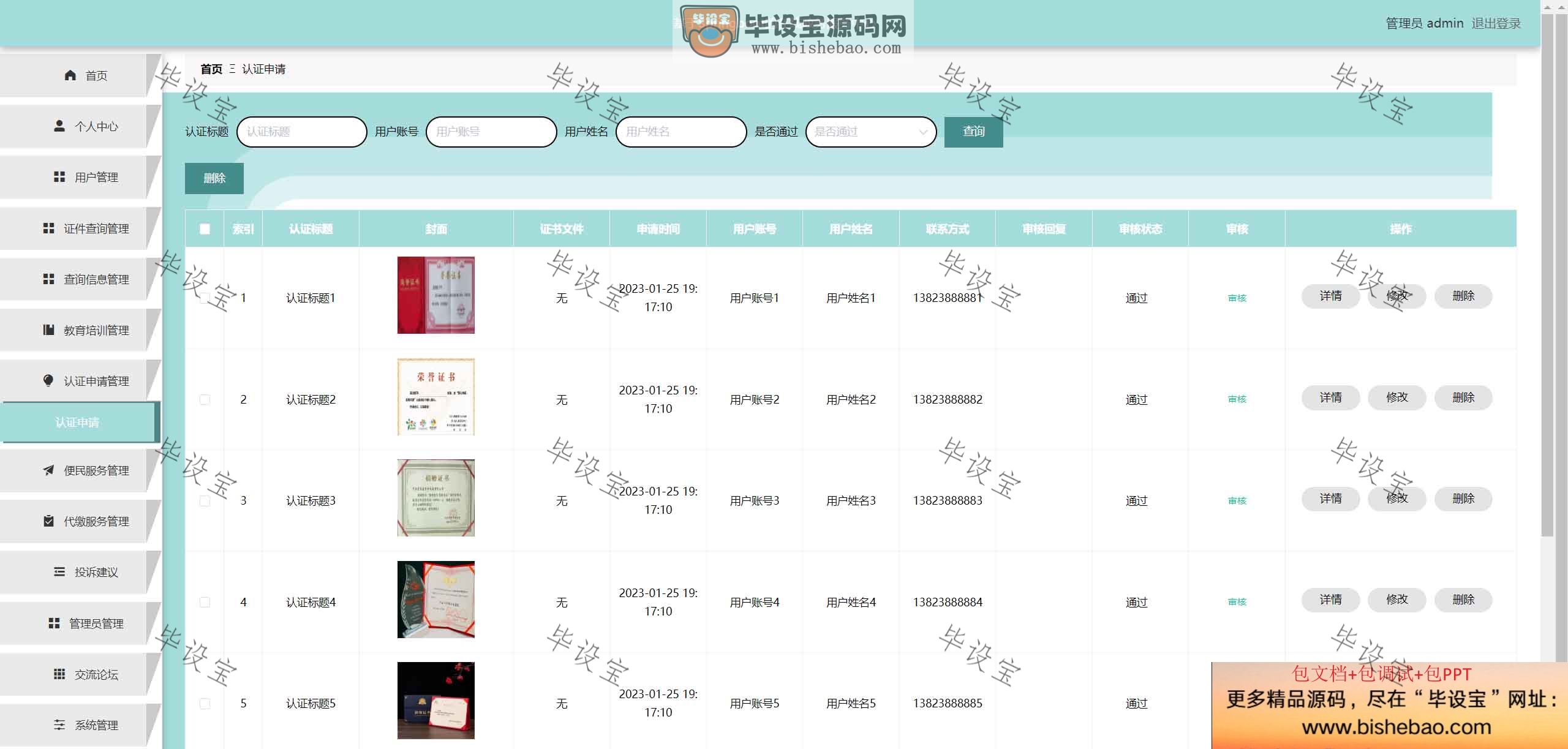Click the person icon beside 个人中心

point(59,126)
